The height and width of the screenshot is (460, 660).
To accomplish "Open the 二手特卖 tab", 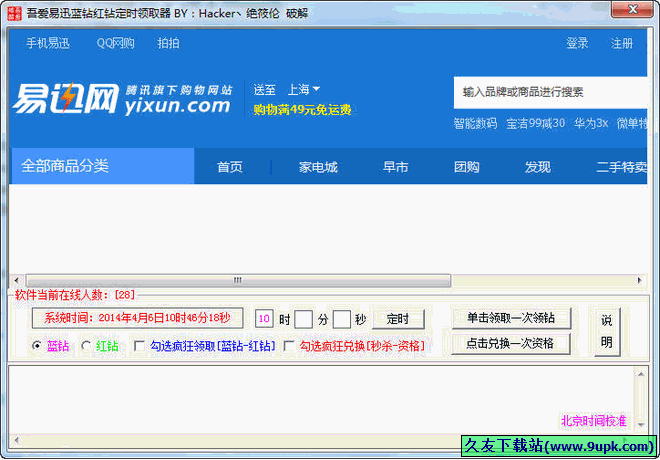I will [x=621, y=167].
